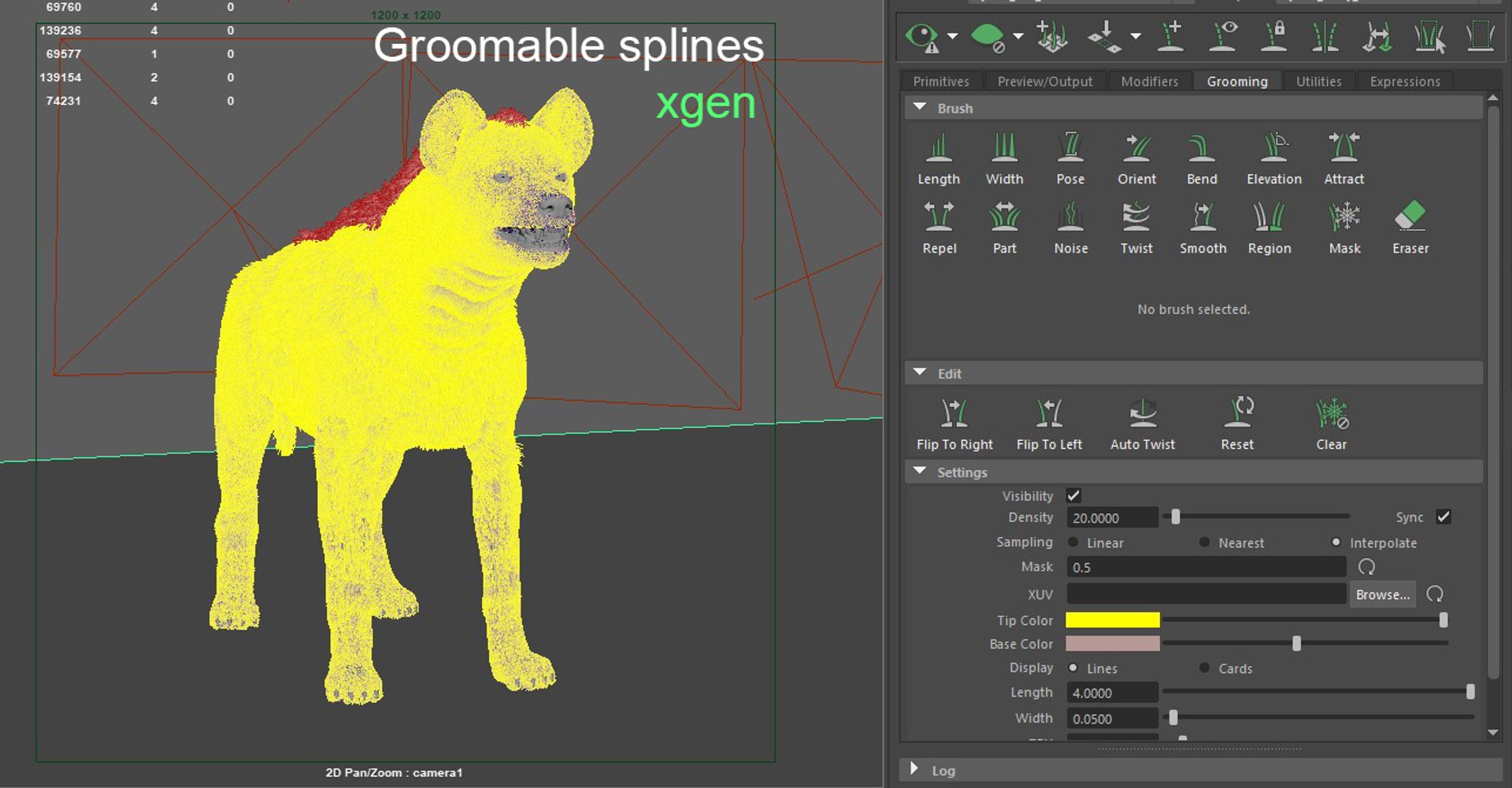Click Flip To Right edit tool
Image resolution: width=1512 pixels, height=788 pixels.
pyautogui.click(x=954, y=424)
